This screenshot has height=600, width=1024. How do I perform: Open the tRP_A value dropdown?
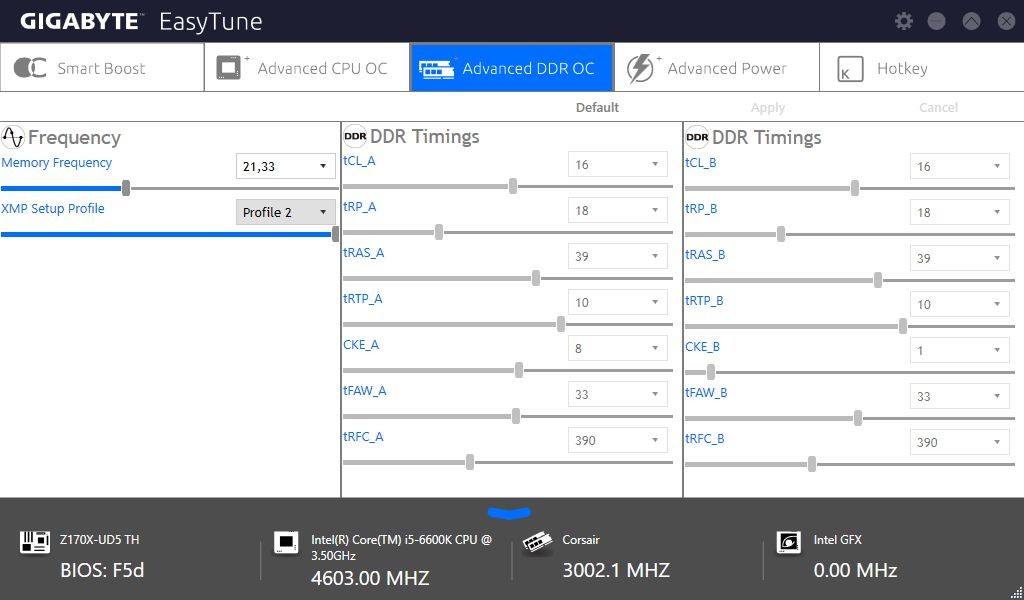(617, 210)
